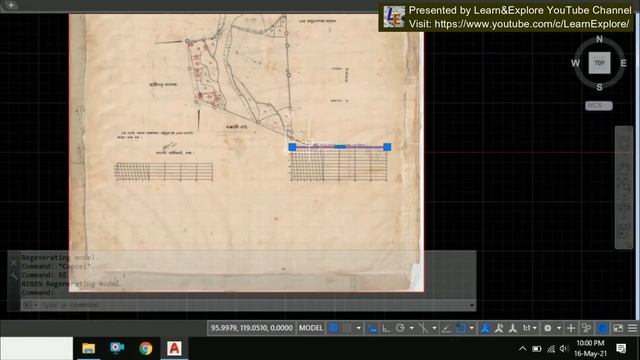Click clean screen icon in status bar
The height and width of the screenshot is (360, 640).
pyautogui.click(x=618, y=328)
